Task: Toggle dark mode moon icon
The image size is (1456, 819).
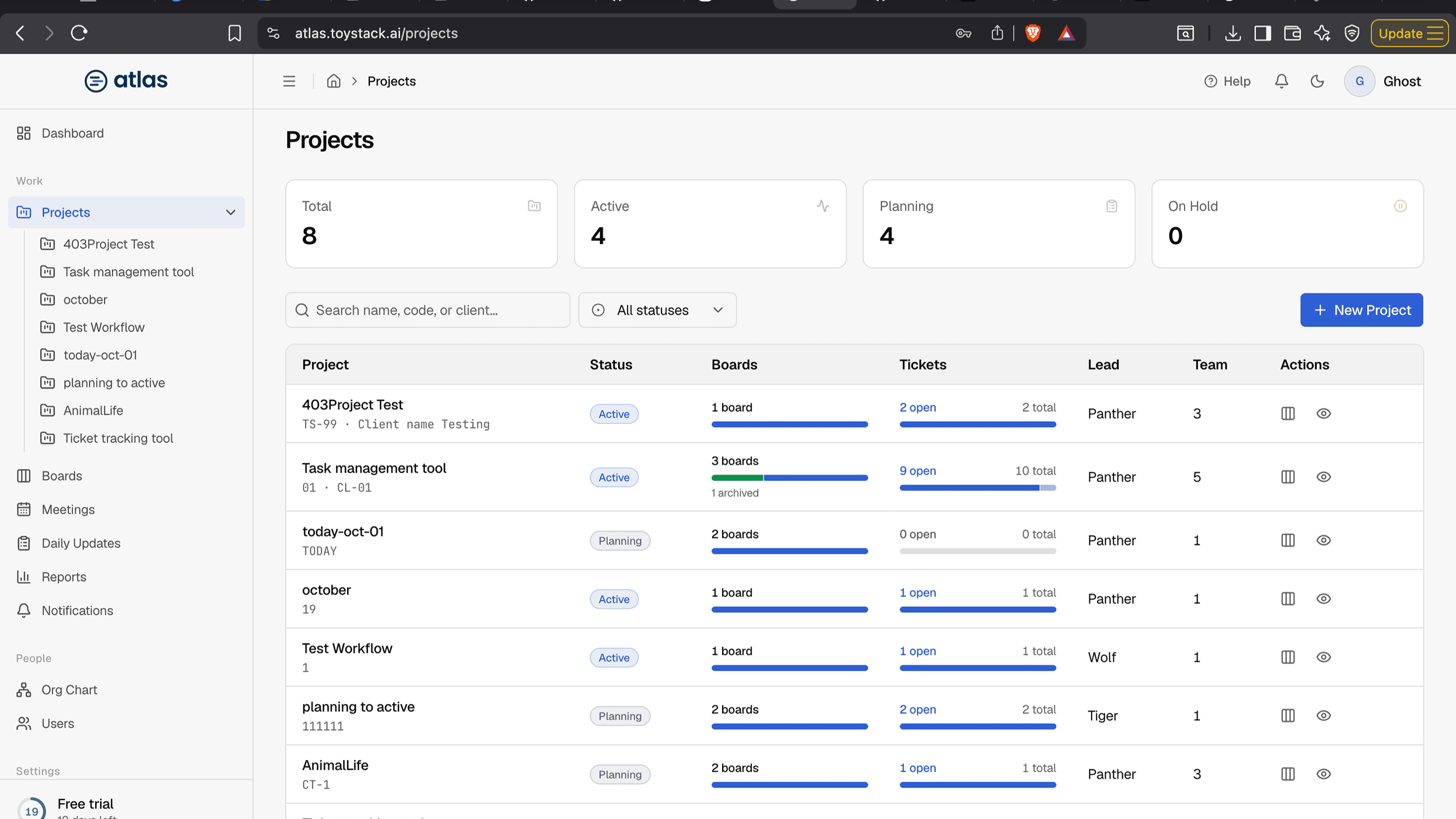Action: coord(1317,81)
